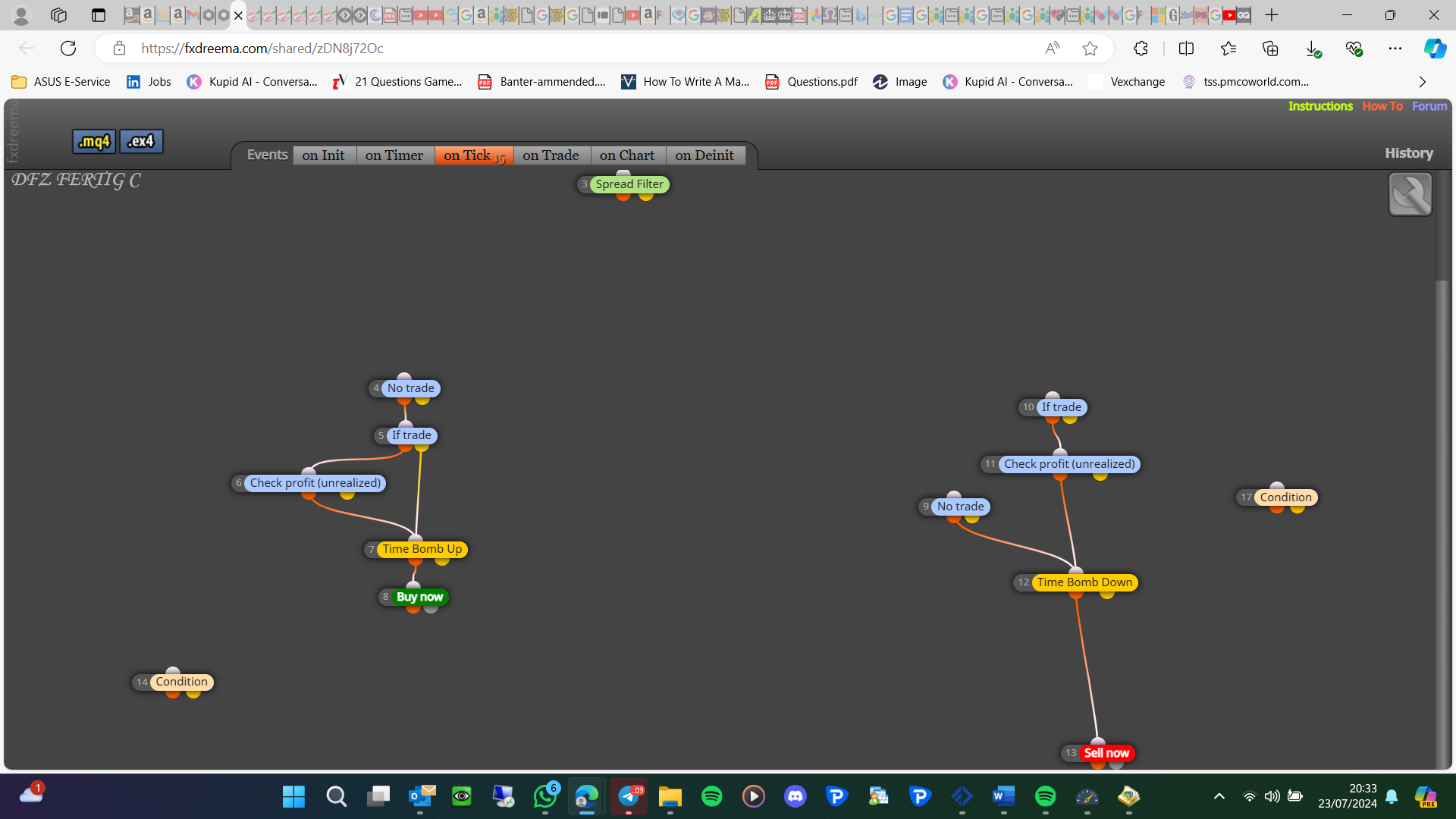Open Edge Settings and more menu
This screenshot has height=819, width=1456.
click(1395, 49)
